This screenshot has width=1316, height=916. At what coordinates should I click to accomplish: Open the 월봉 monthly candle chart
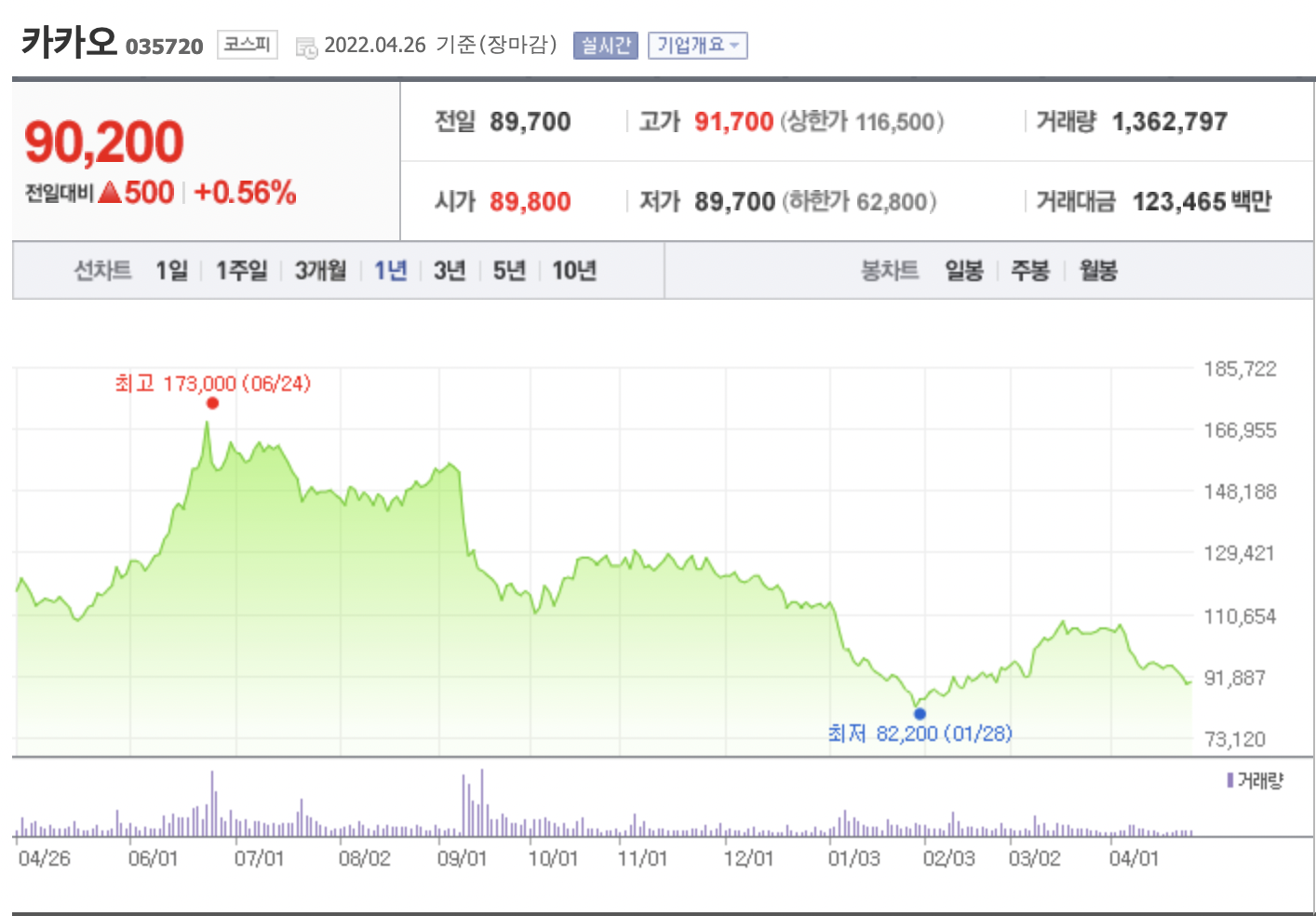pos(1098,271)
